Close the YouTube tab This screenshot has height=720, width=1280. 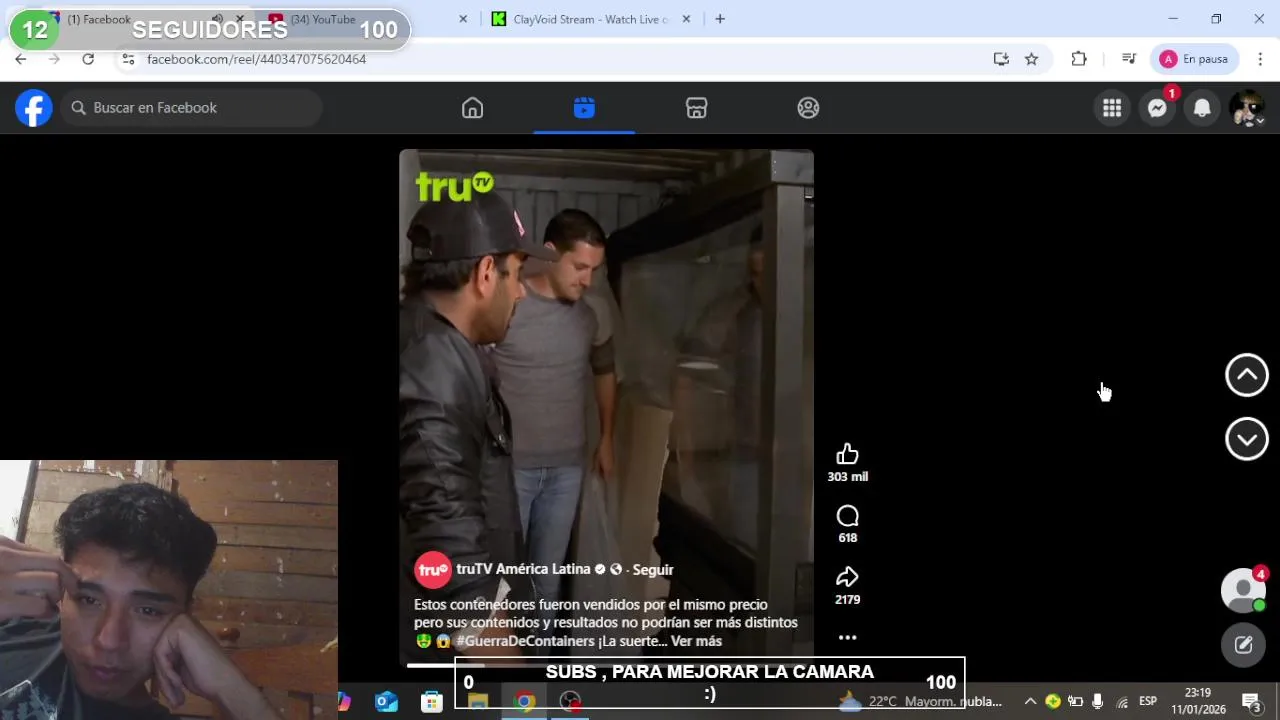coord(463,19)
